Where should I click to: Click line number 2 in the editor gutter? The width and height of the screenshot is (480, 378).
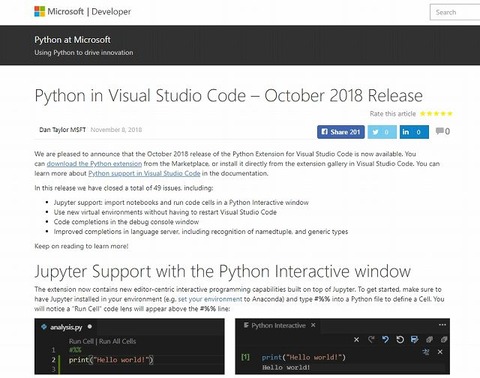tap(53, 360)
